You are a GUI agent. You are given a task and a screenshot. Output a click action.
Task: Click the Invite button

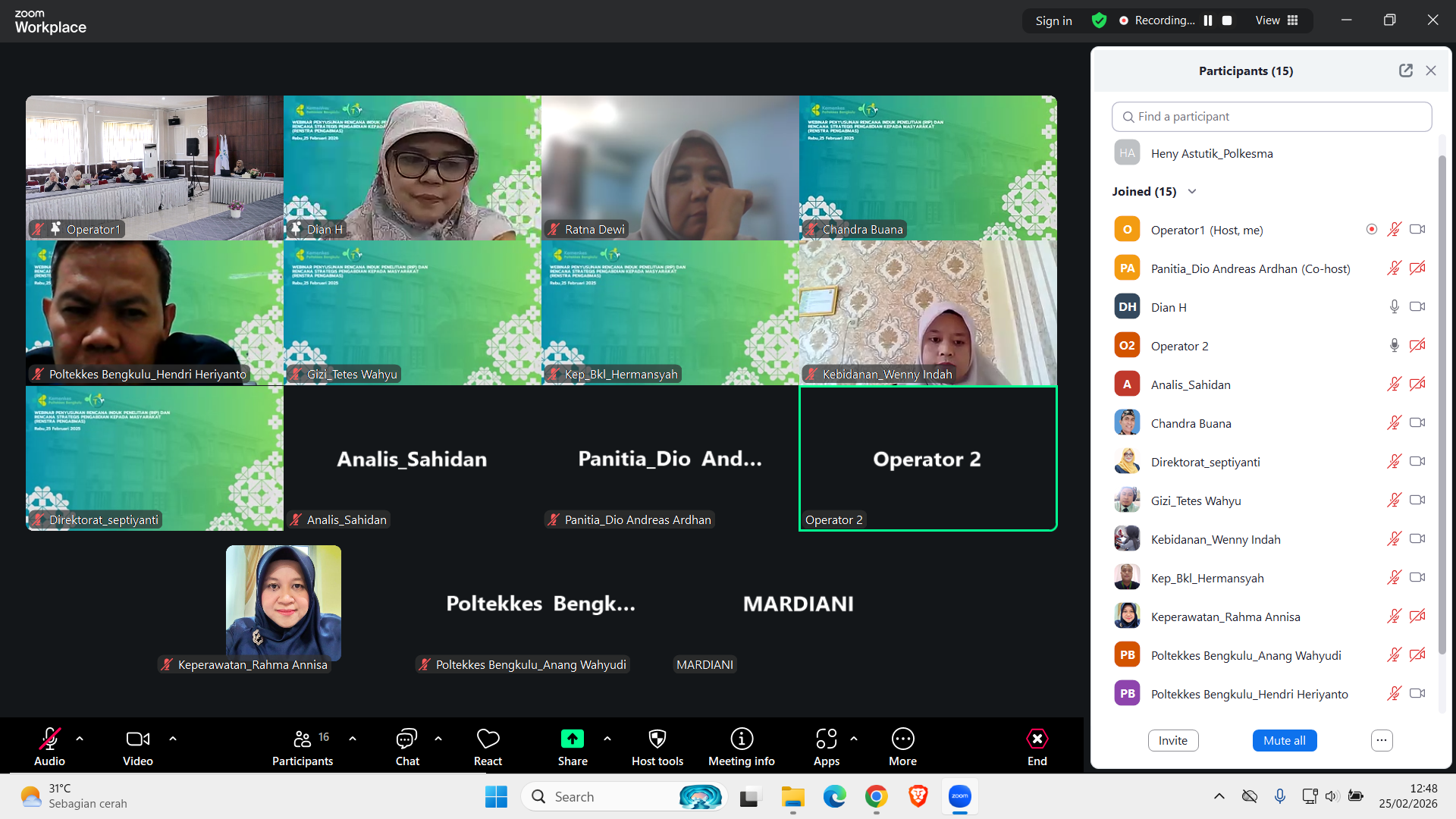click(x=1173, y=741)
